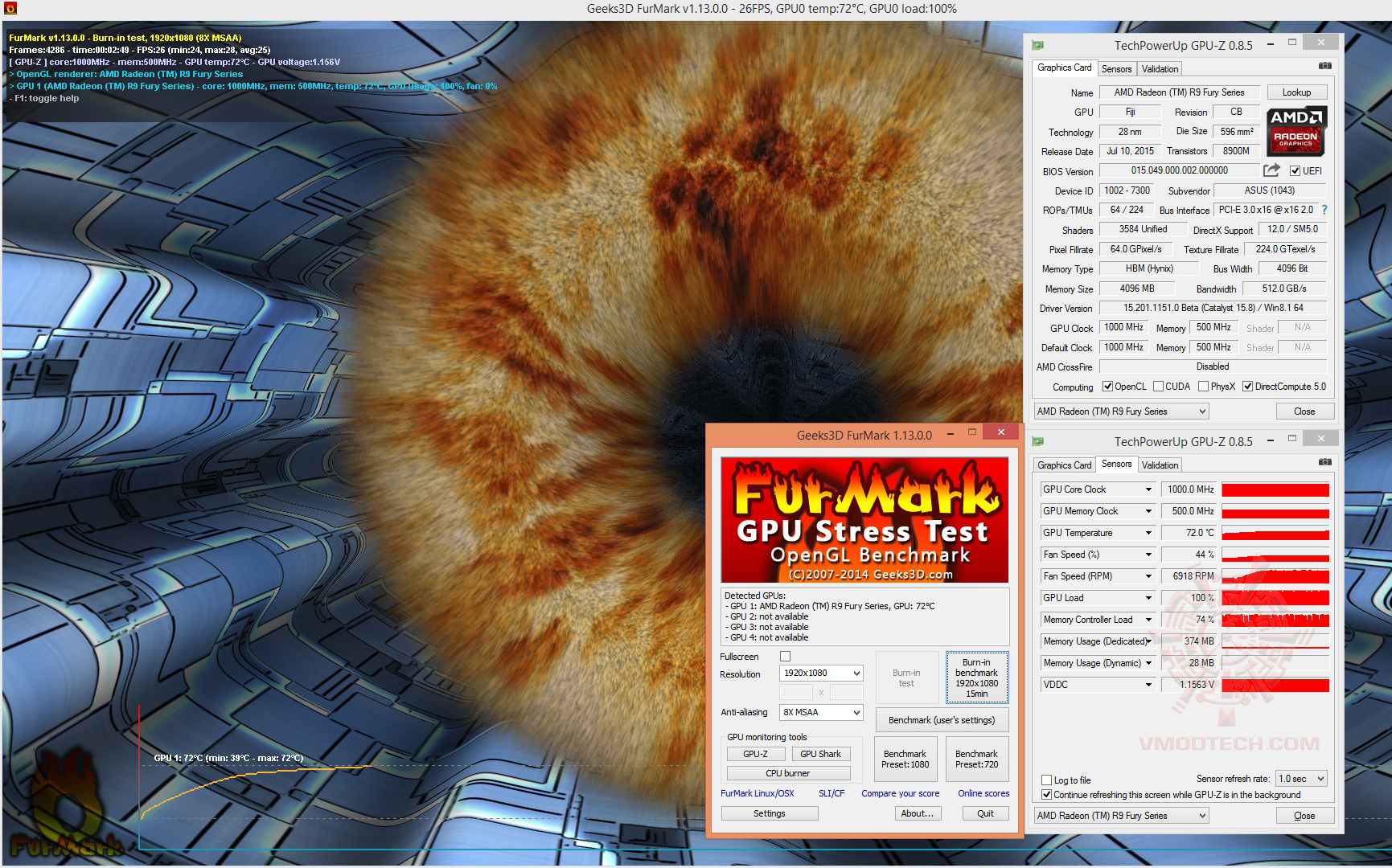Click the FurMark GPU Stress Test banner
Viewport: 1392px width, 868px height.
tap(864, 520)
